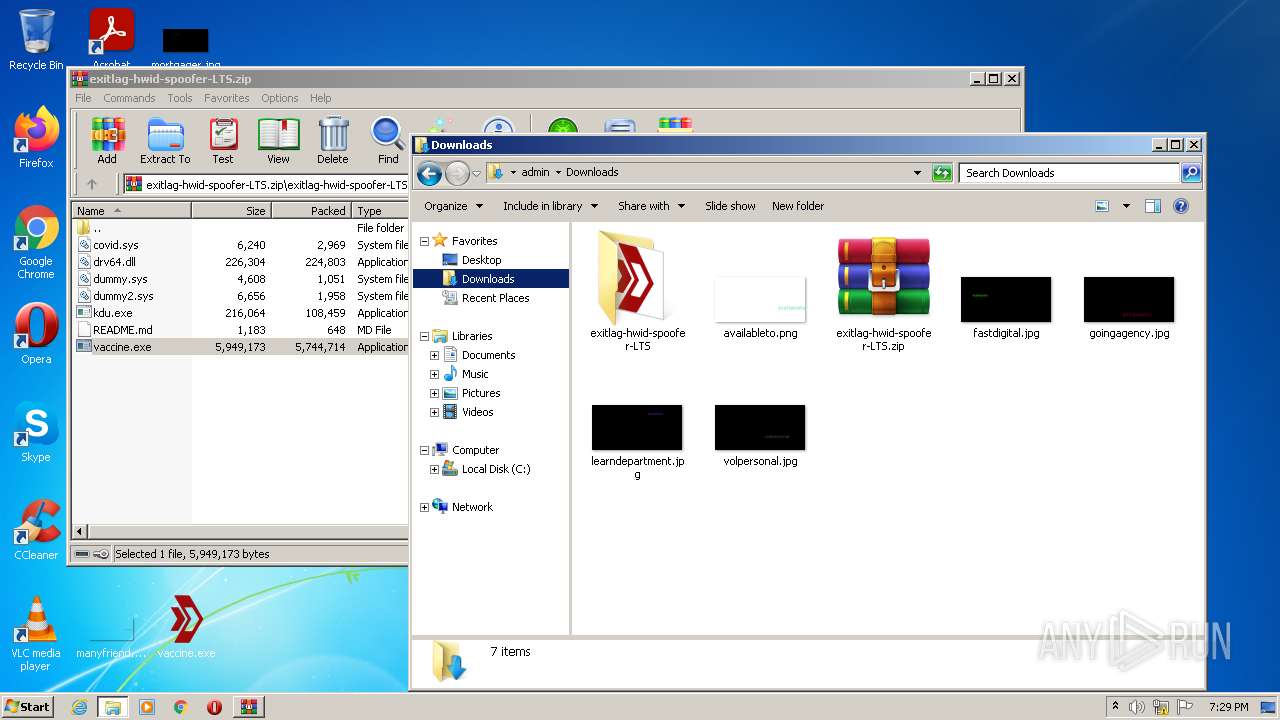
Task: Click the View icon in WinRAR
Action: (278, 140)
